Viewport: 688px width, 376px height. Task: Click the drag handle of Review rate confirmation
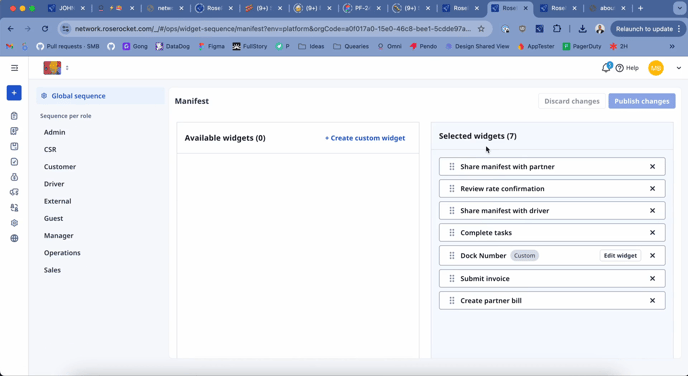(x=452, y=189)
